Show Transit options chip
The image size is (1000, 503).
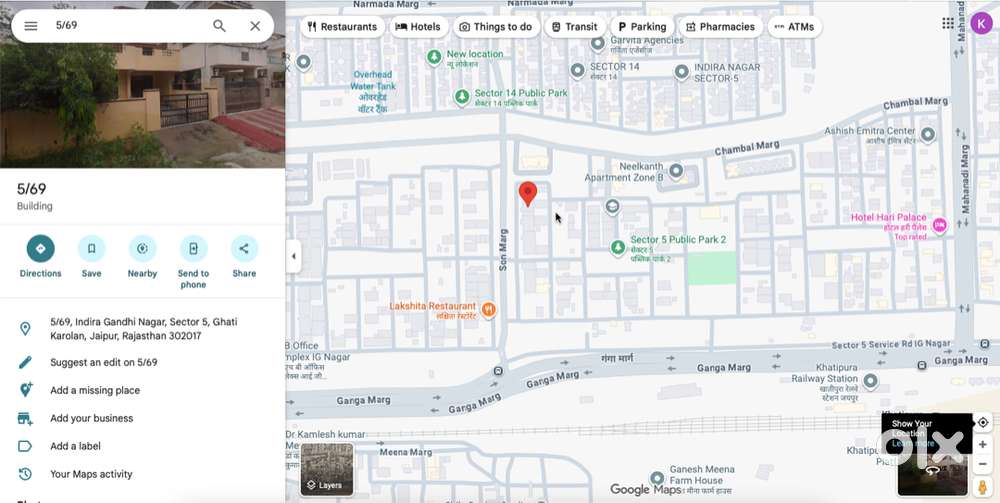pos(575,27)
